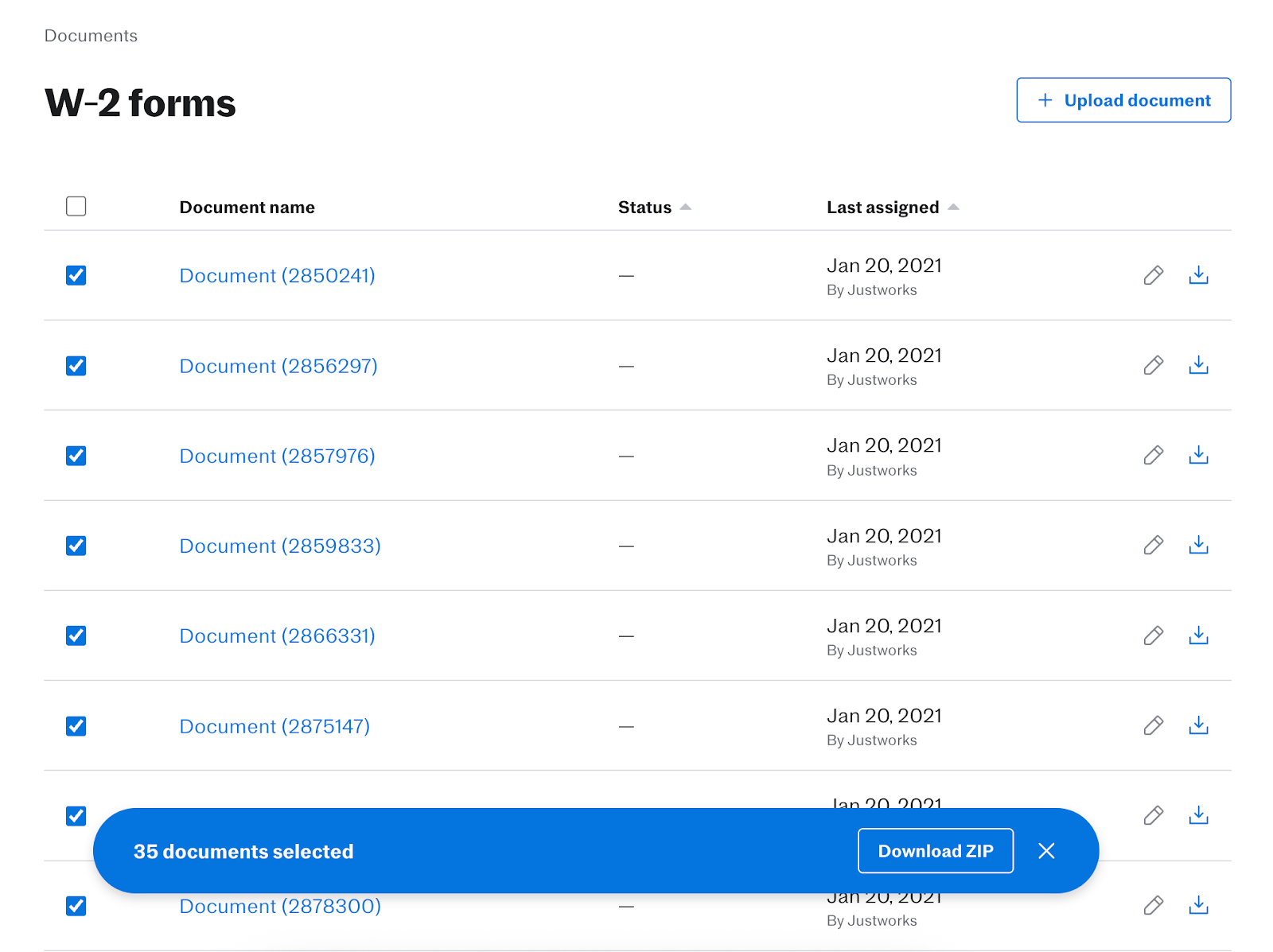Download Document (2856297) via its download icon
The width and height of the screenshot is (1273, 952).
[1198, 366]
